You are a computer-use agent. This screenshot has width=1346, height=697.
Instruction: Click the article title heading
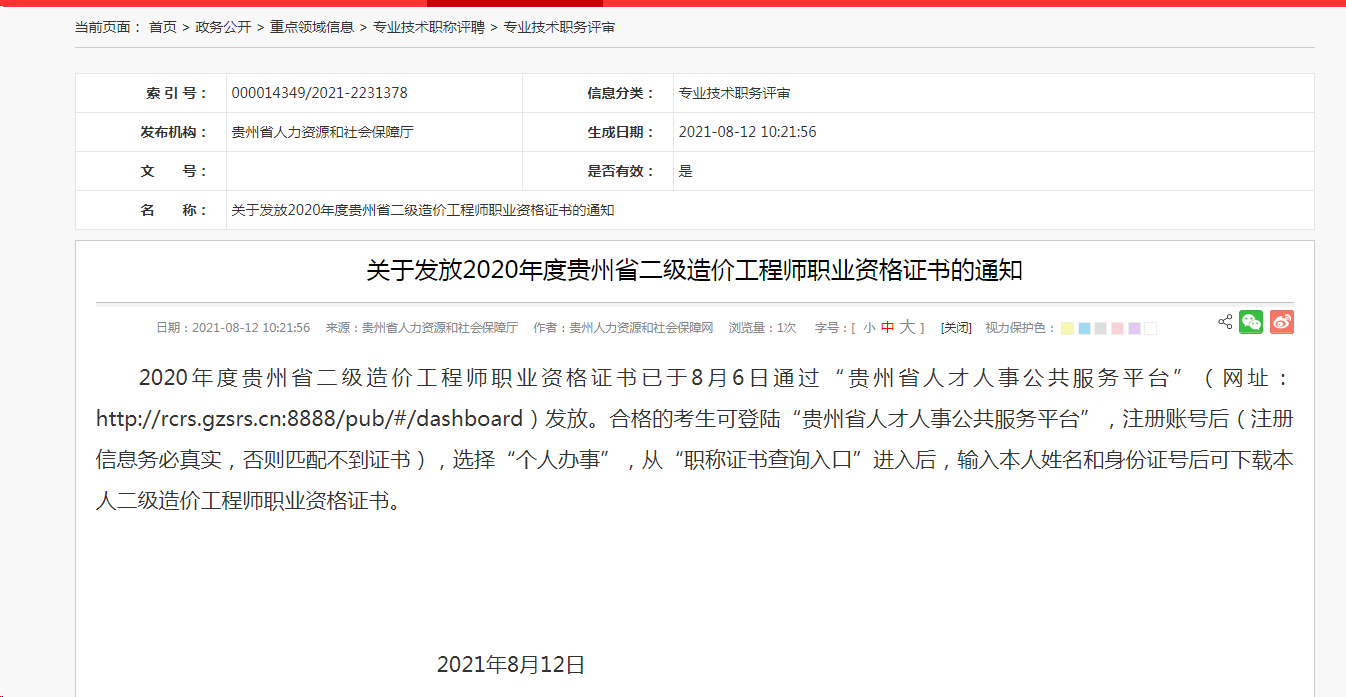(694, 271)
